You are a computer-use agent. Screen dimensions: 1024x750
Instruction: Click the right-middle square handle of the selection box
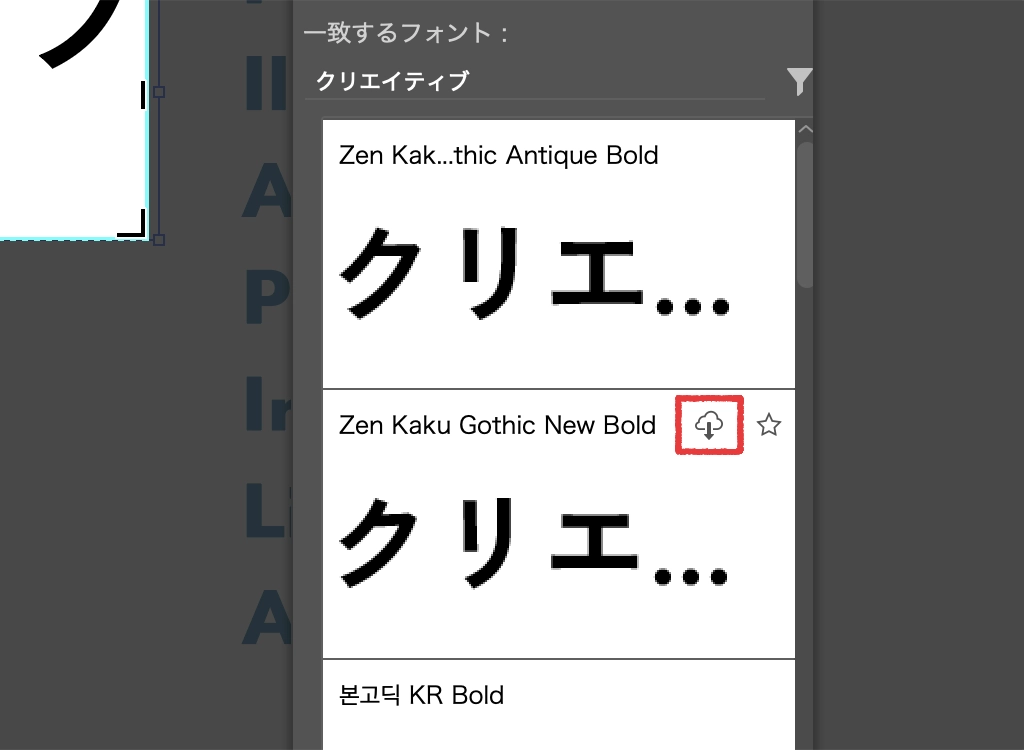click(158, 92)
